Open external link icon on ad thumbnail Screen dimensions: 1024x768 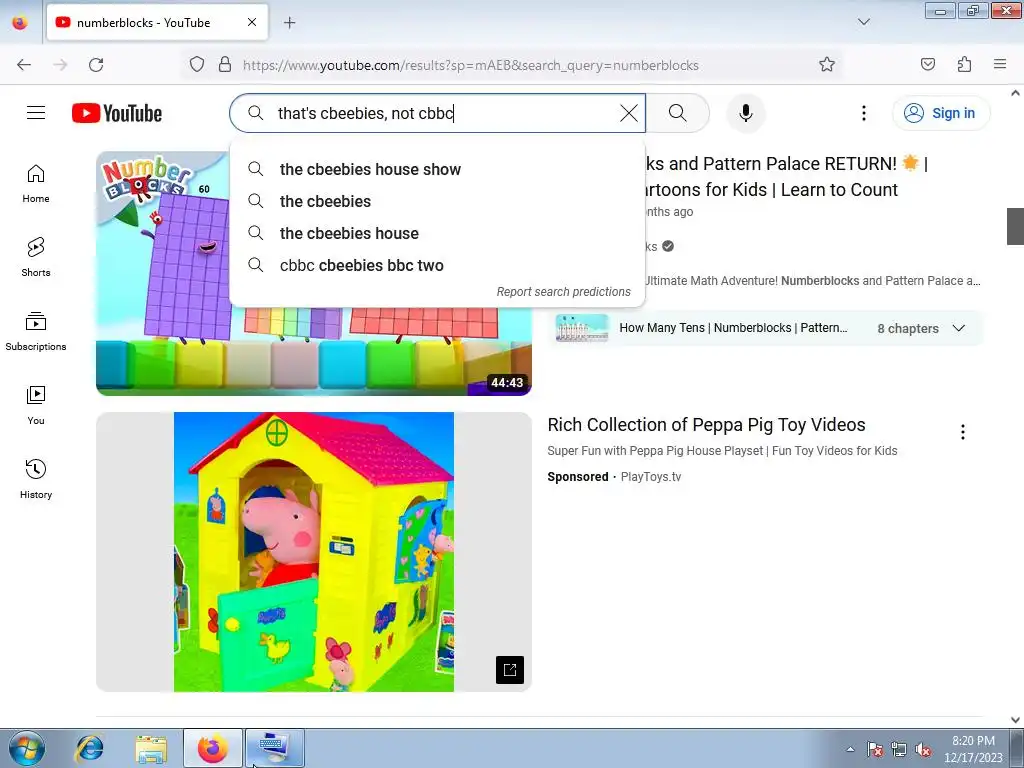509,669
